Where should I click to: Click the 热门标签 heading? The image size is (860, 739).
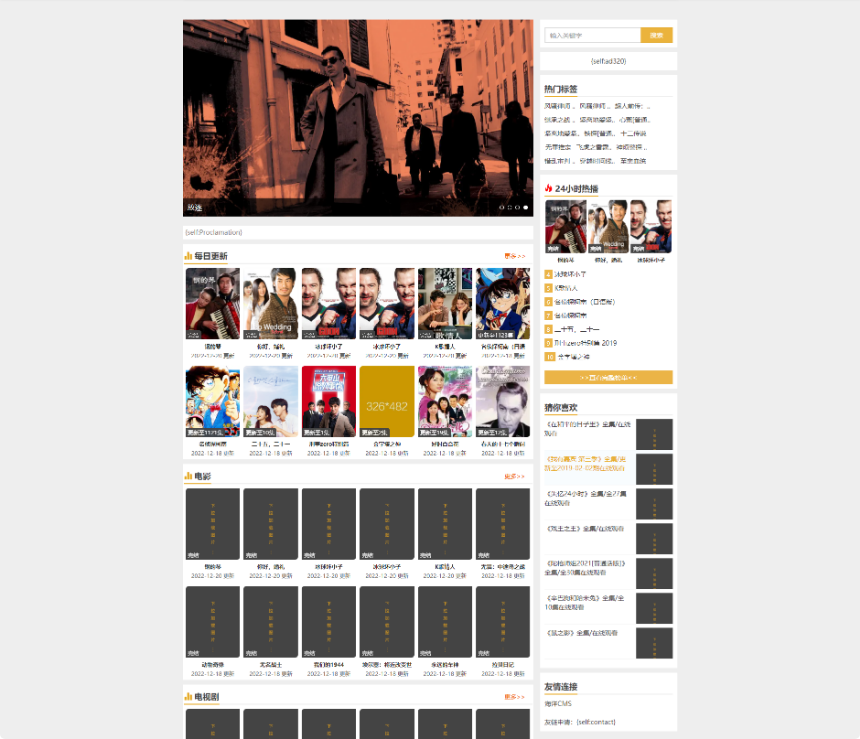click(561, 89)
